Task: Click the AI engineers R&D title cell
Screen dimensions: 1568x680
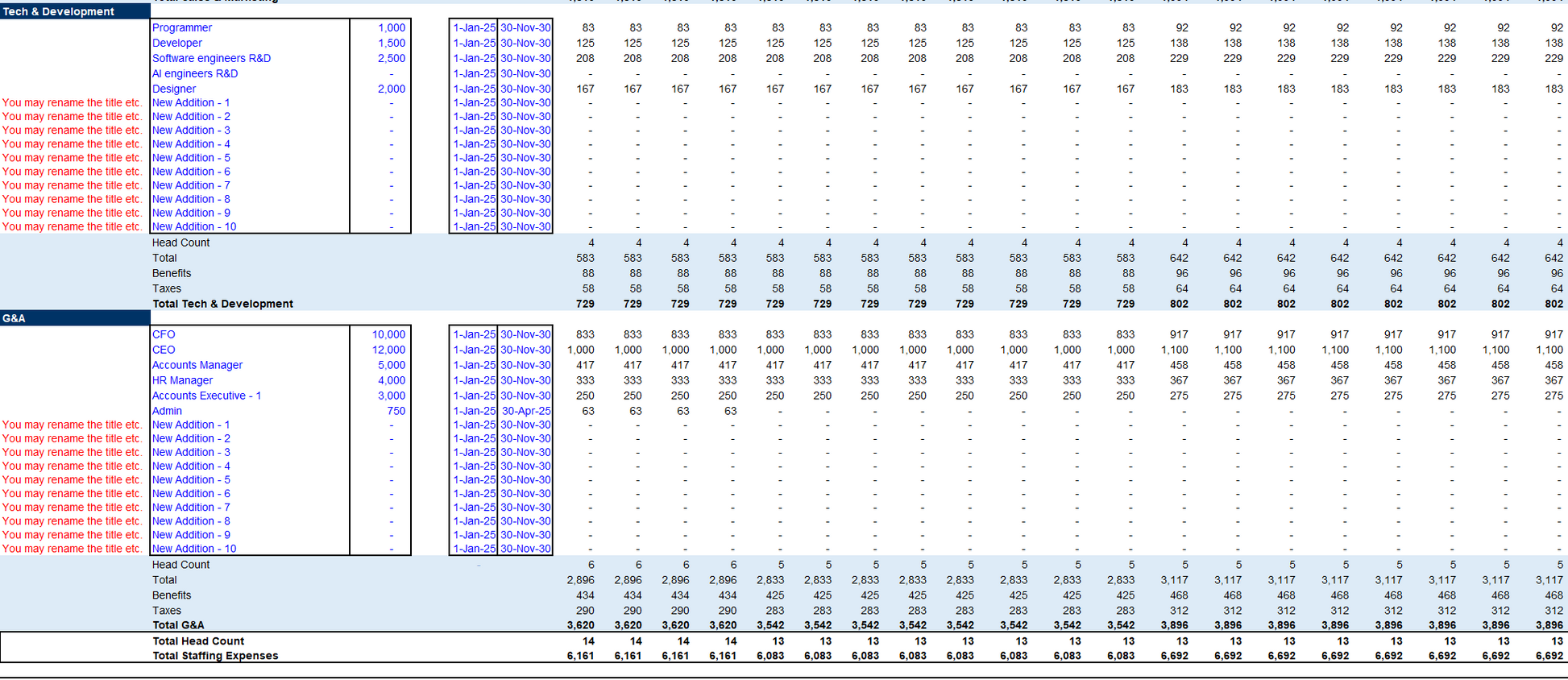Action: [195, 73]
